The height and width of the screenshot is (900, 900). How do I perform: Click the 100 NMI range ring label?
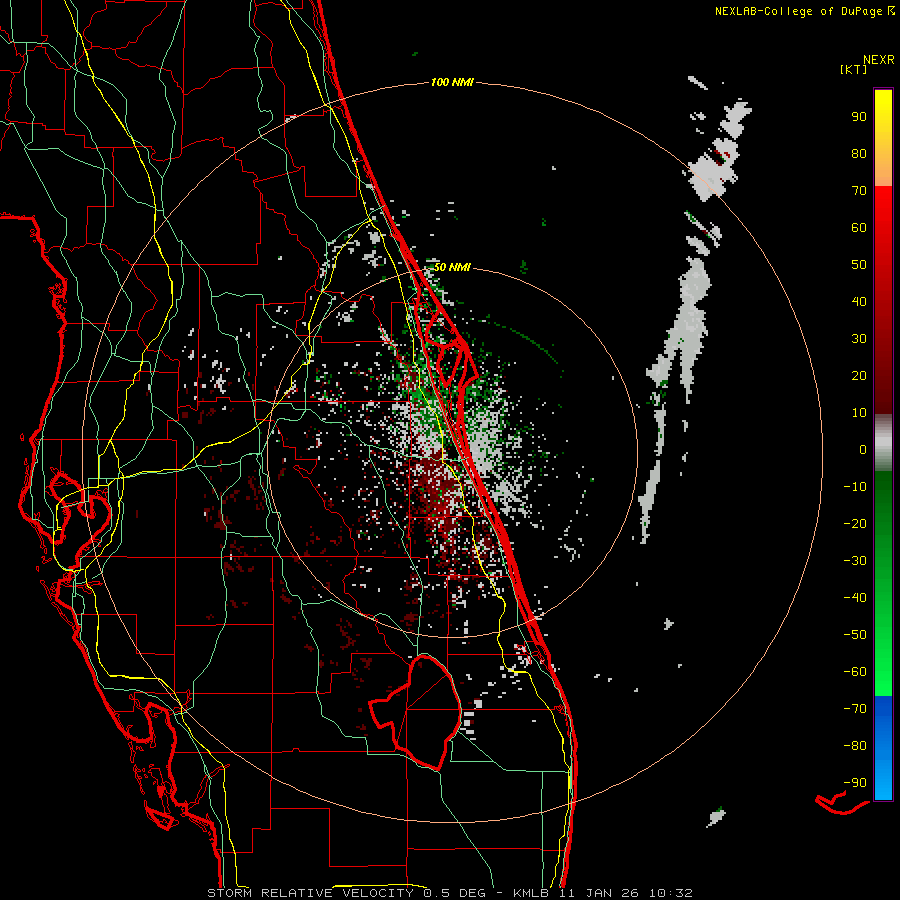click(x=452, y=83)
